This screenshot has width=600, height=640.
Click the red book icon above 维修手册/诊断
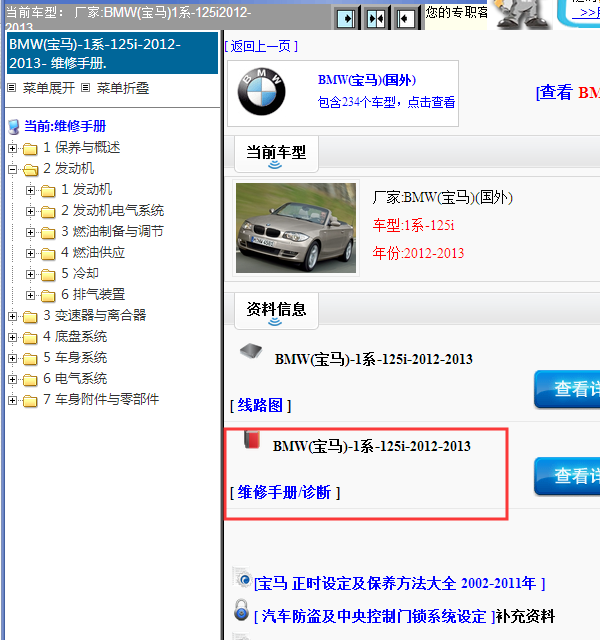[252, 440]
